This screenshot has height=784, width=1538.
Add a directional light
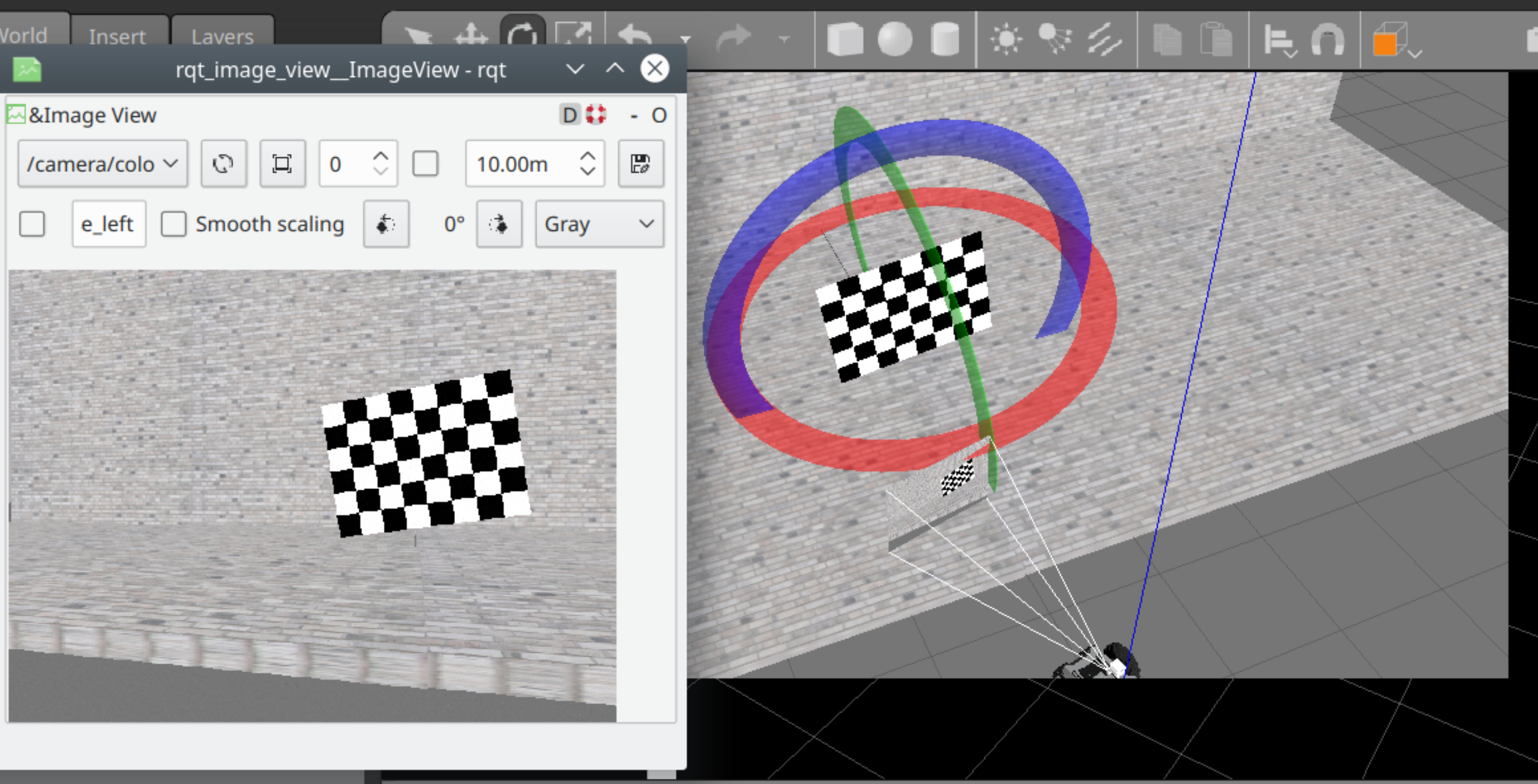click(1104, 40)
